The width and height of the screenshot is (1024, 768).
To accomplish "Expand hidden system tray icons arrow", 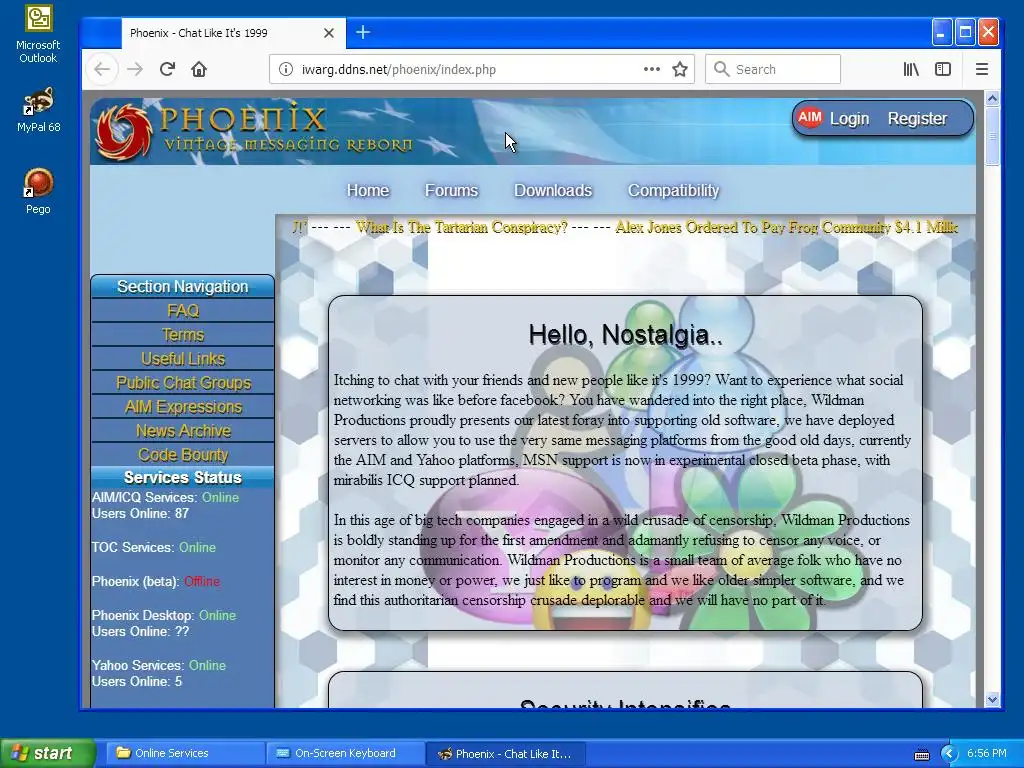I will pyautogui.click(x=949, y=754).
